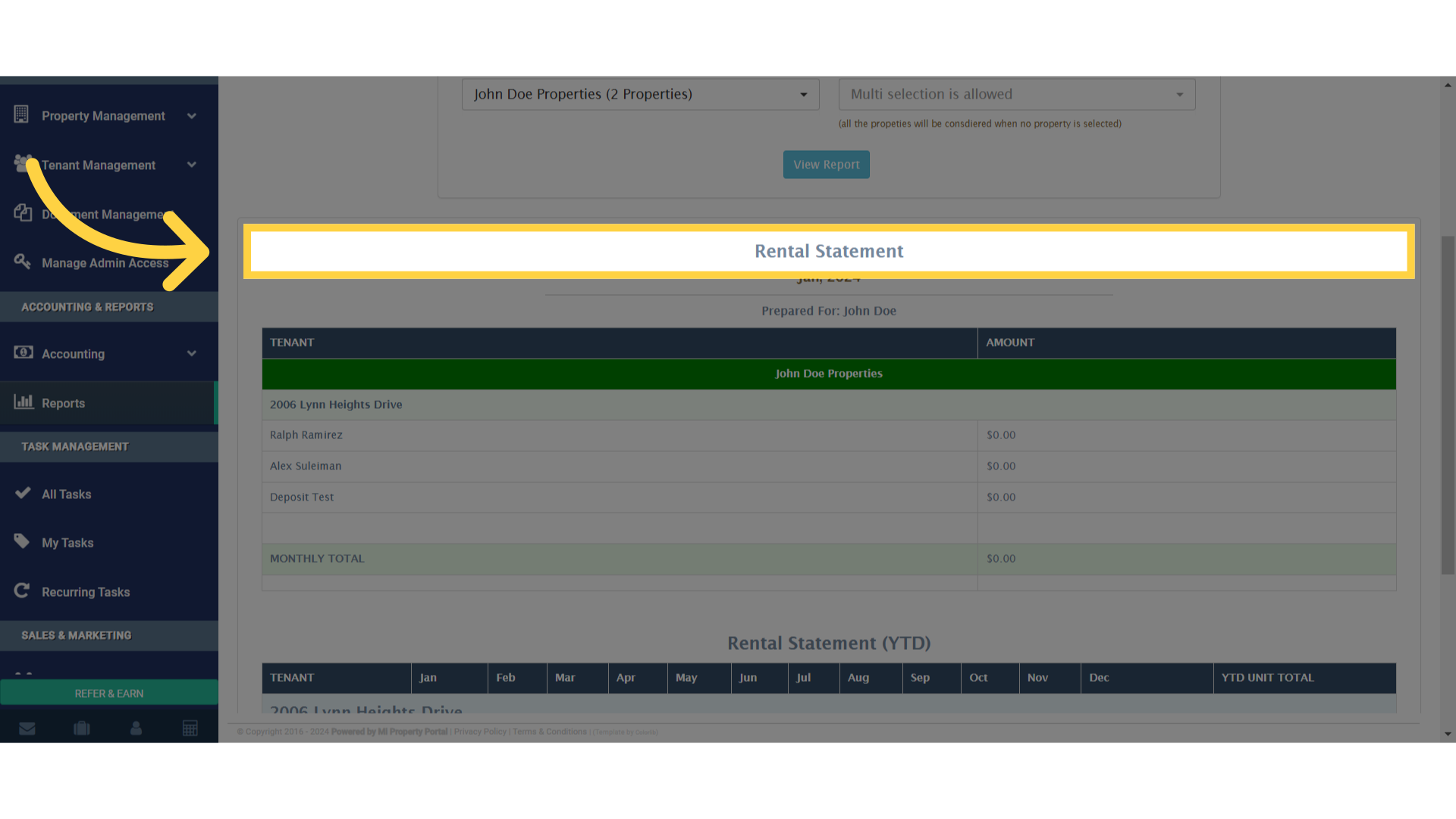Click the user profile icon at bottom
Viewport: 1456px width, 819px height.
pos(136,728)
